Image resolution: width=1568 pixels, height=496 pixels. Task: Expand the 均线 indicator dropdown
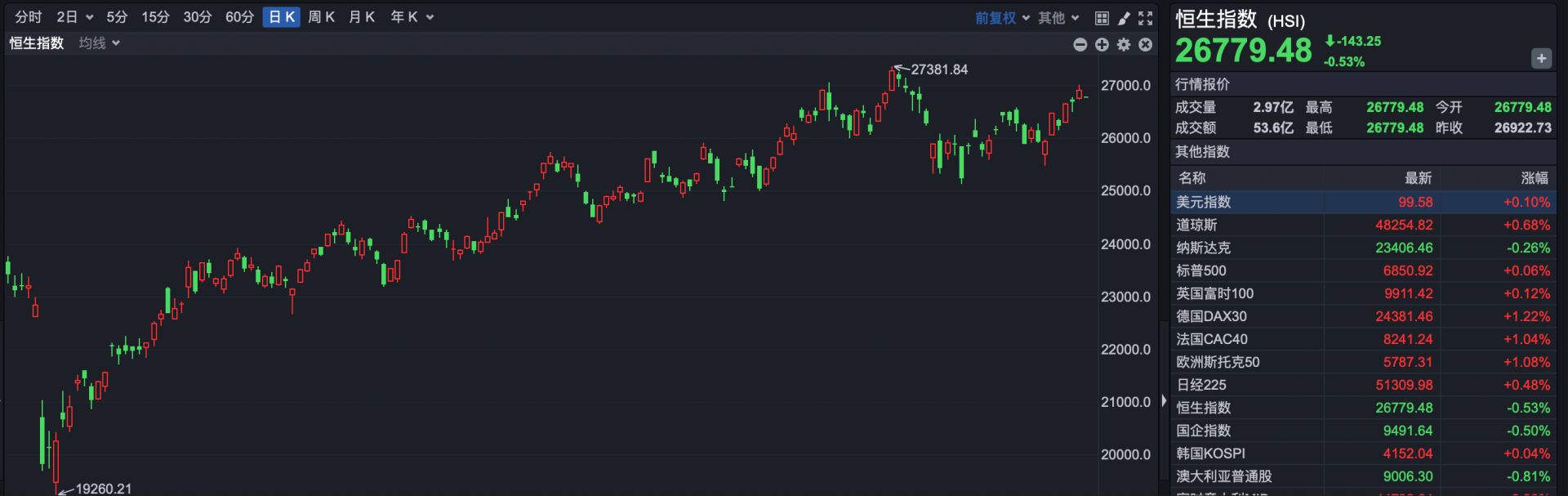99,43
